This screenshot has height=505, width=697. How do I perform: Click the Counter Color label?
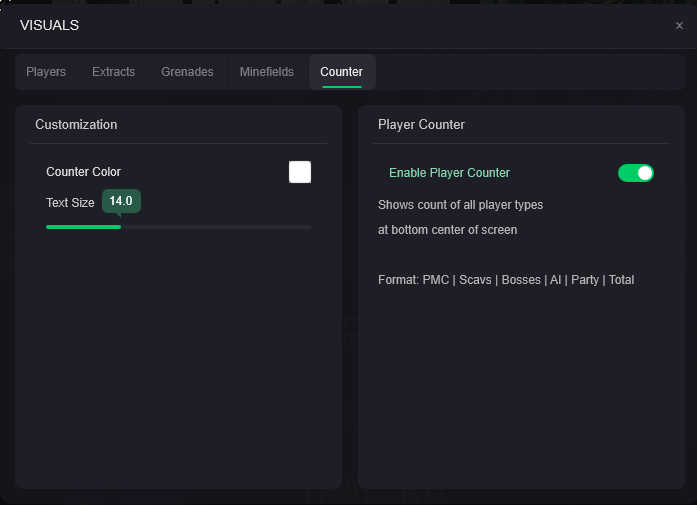pyautogui.click(x=83, y=172)
